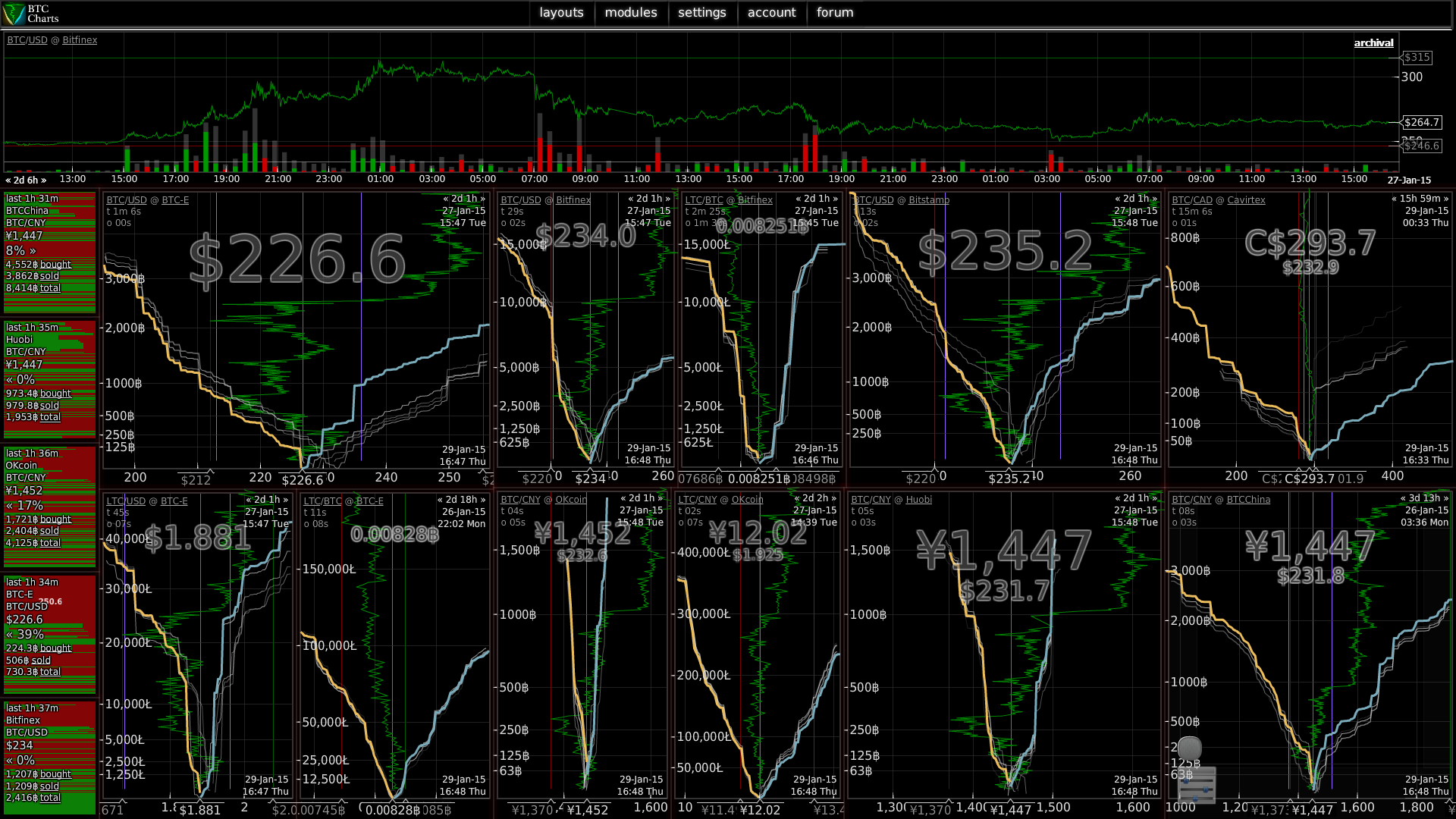
Task: Click the bought link in the BTCChina sidebar block
Action: pos(55,265)
